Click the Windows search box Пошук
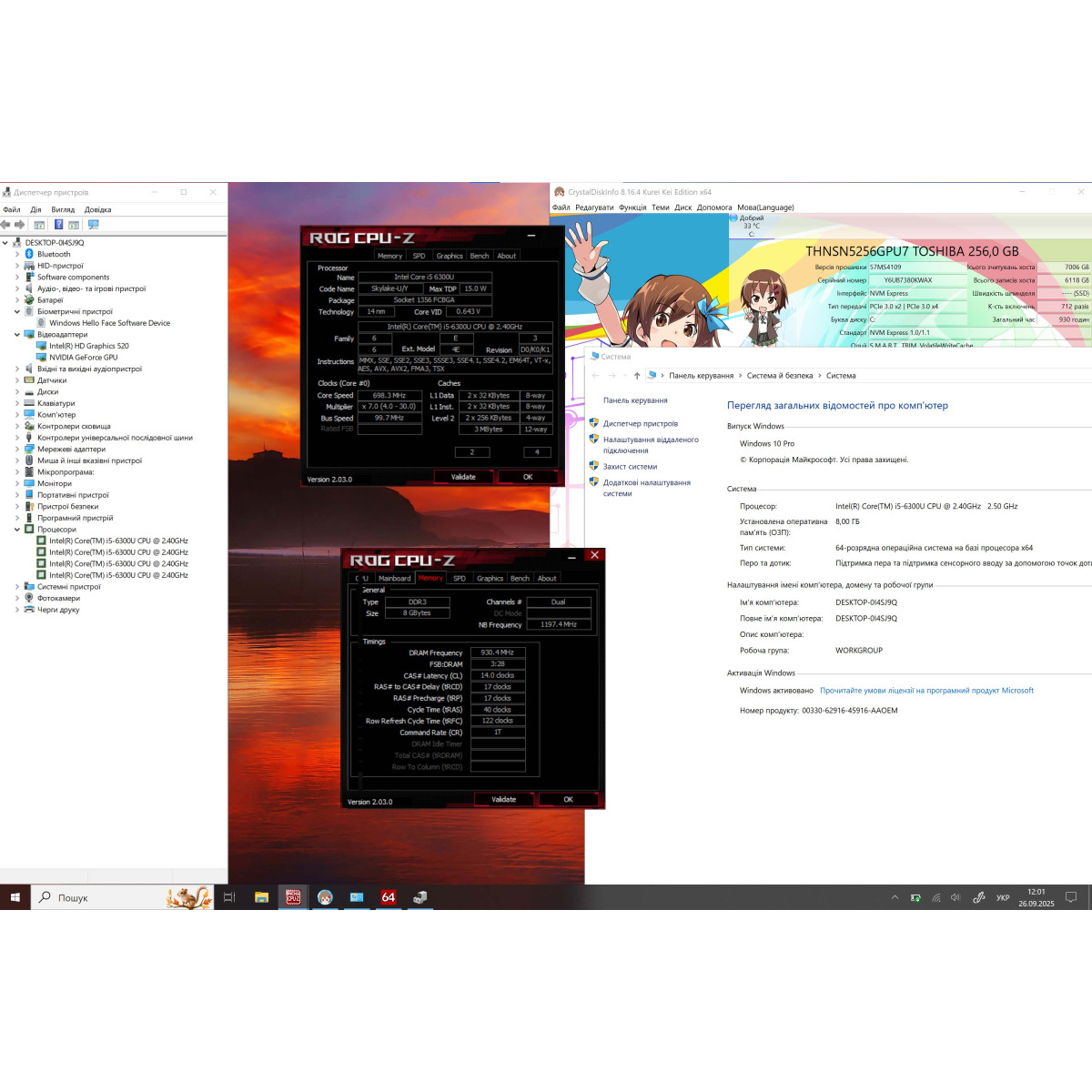Viewport: 1092px width, 1092px height. (123, 897)
